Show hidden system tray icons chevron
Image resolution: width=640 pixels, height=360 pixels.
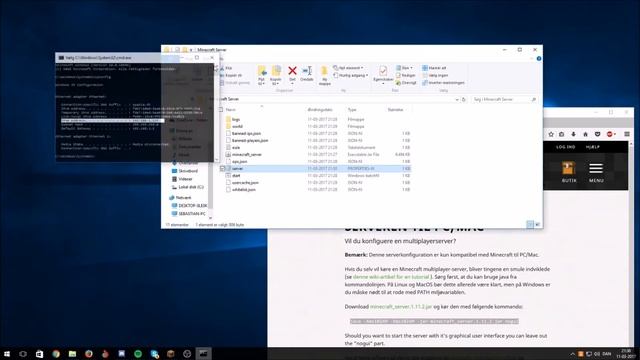pyautogui.click(x=573, y=354)
